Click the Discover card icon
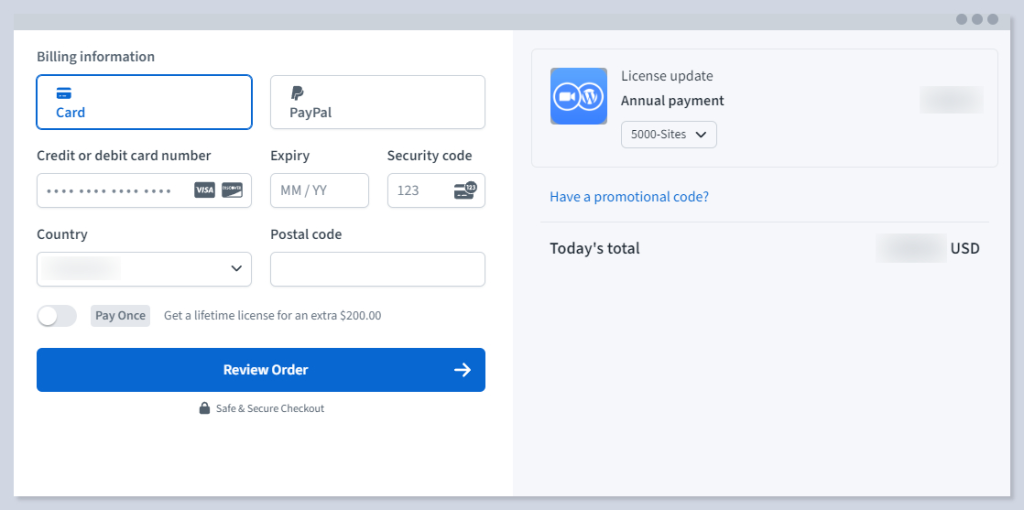This screenshot has width=1024, height=510. click(232, 190)
